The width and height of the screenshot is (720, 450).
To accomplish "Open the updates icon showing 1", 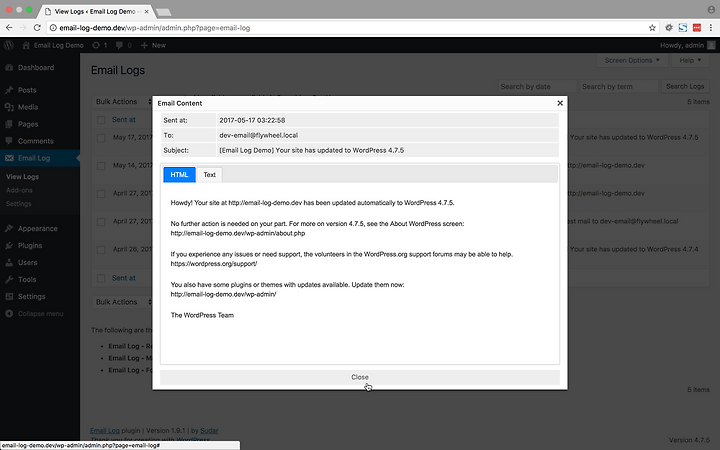I will pyautogui.click(x=100, y=45).
